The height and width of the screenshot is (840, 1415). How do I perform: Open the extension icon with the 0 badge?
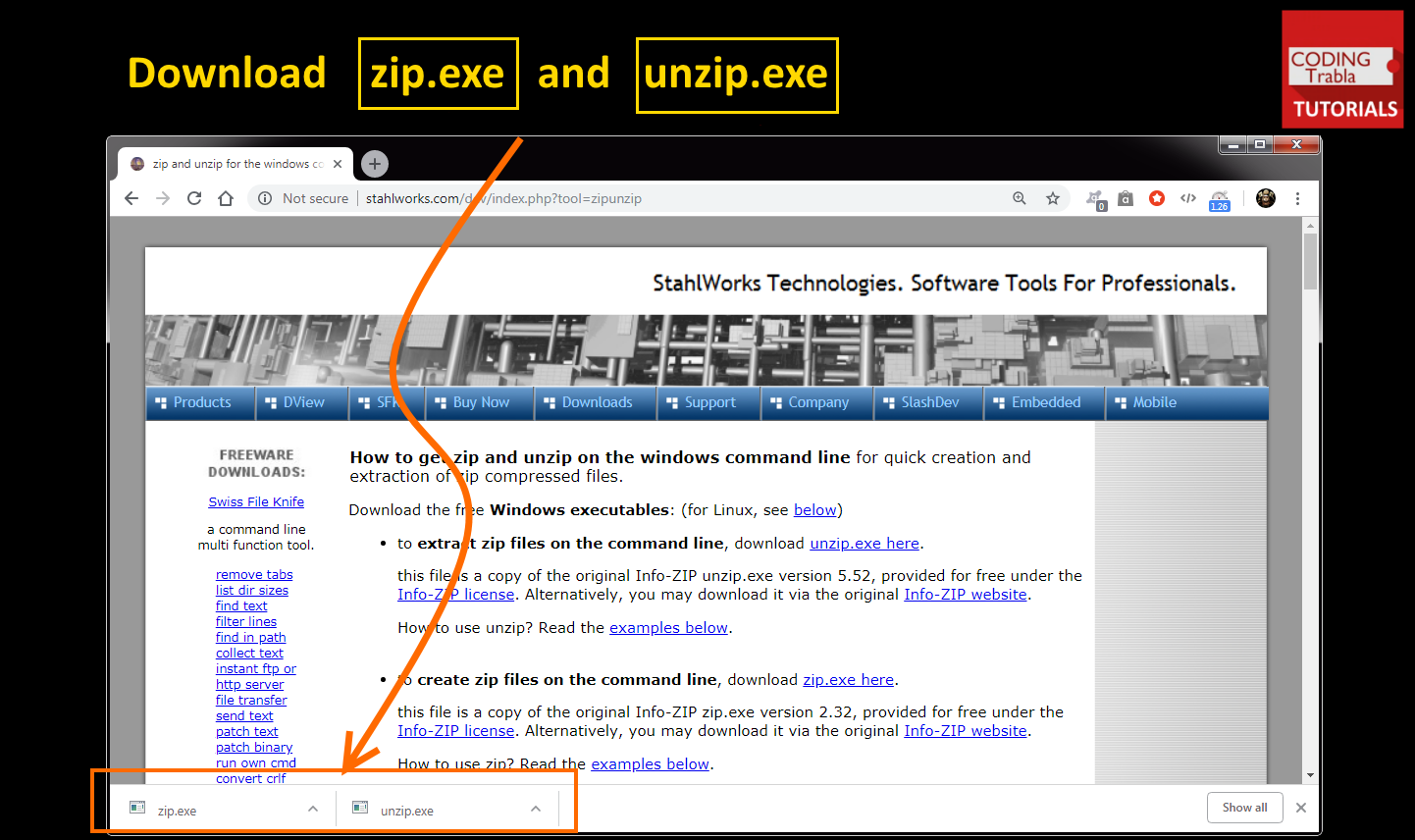1096,199
